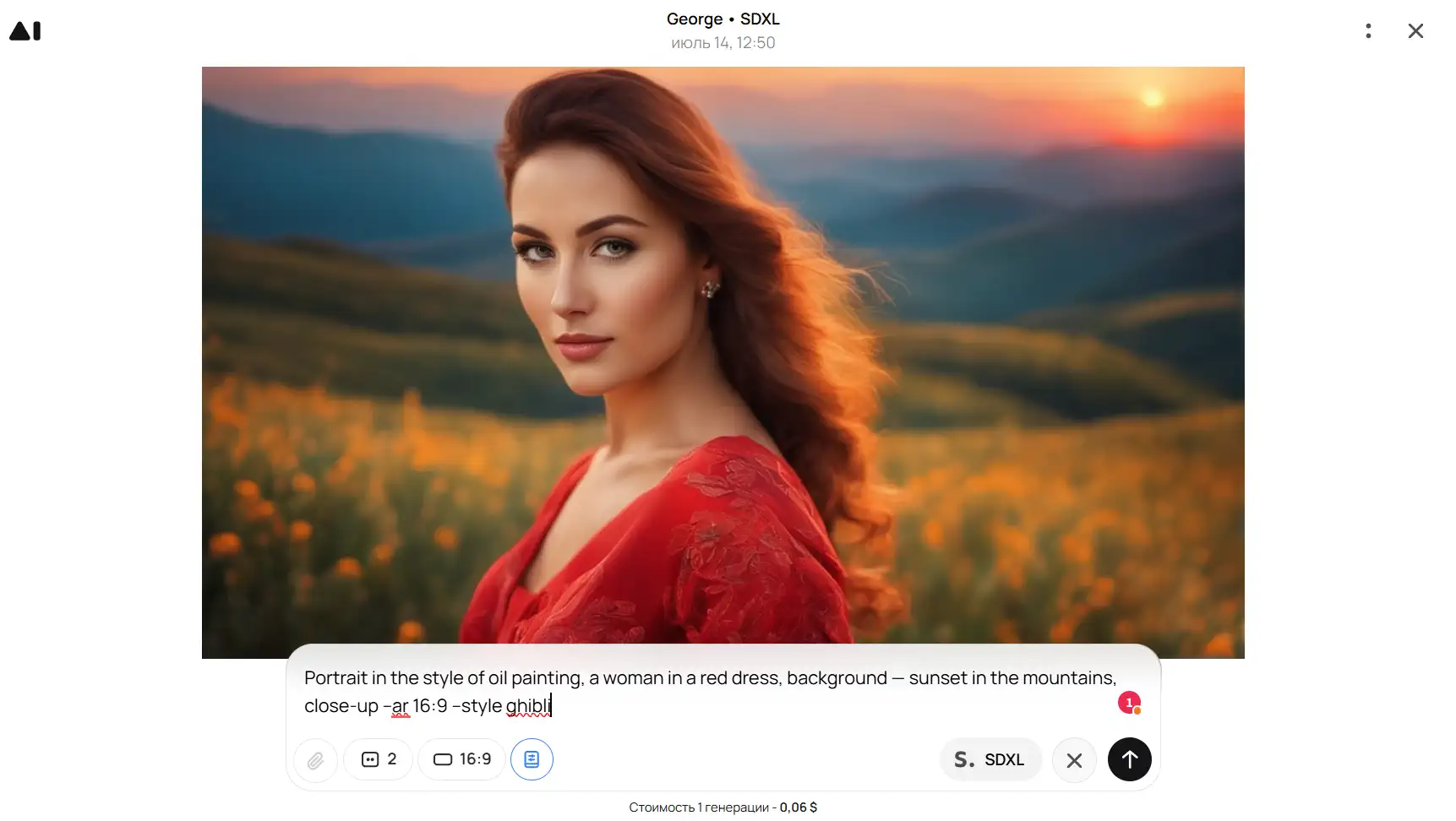Click the AI logo in top-left corner
Viewport: 1456px width, 821px height.
click(x=25, y=31)
